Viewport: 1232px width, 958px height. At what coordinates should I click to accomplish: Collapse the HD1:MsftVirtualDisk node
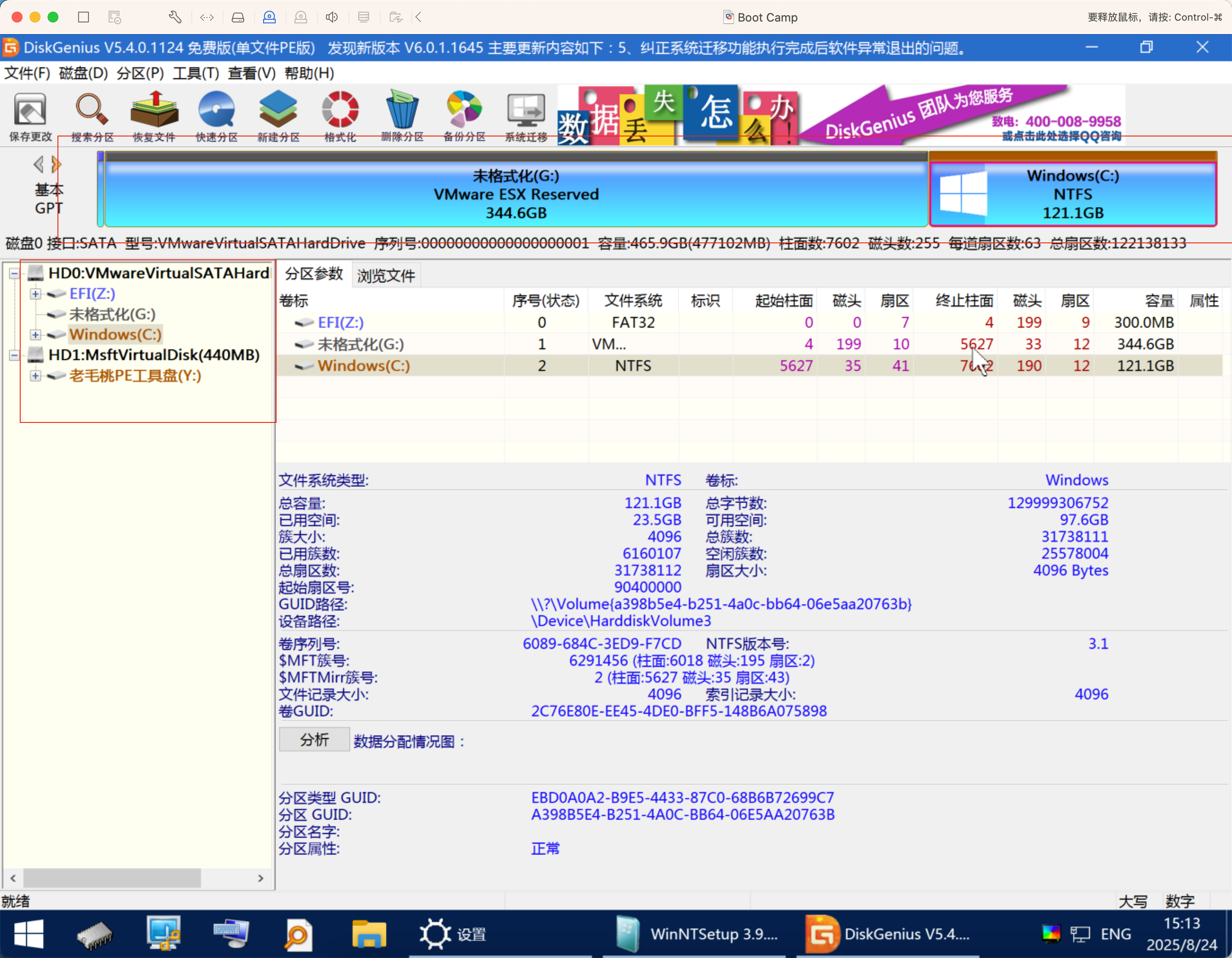[x=15, y=355]
